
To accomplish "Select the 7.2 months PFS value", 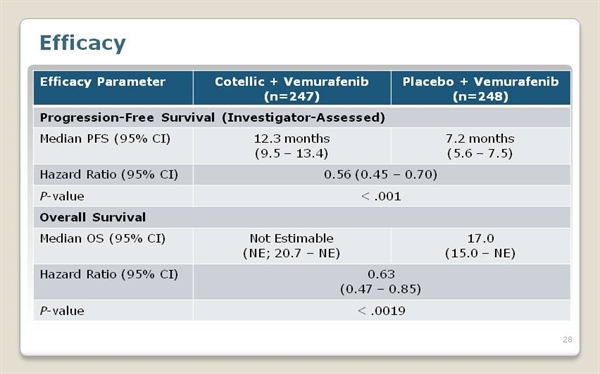I will (480, 139).
